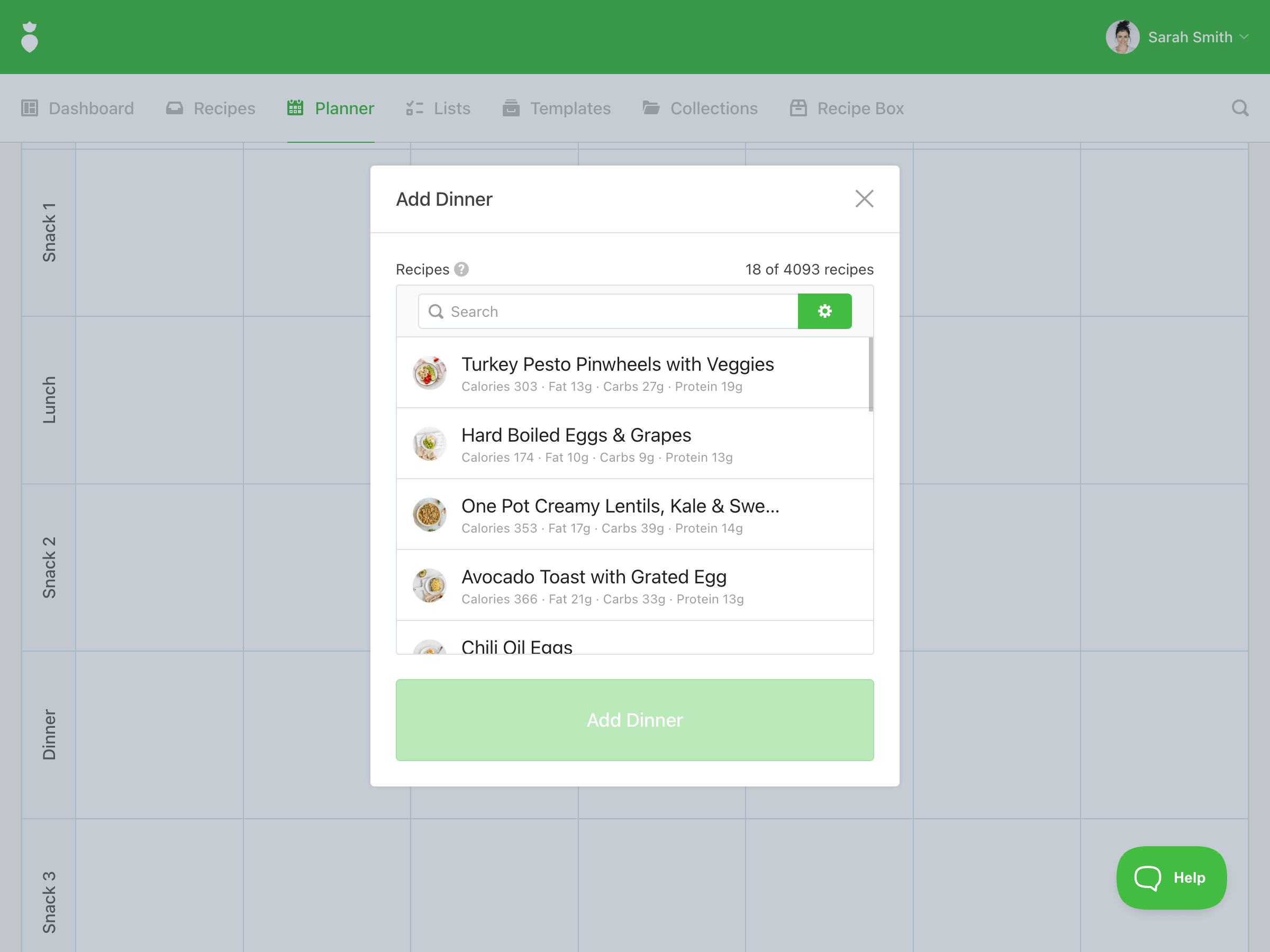1270x952 pixels.
Task: Click the app logo in the header
Action: click(29, 38)
